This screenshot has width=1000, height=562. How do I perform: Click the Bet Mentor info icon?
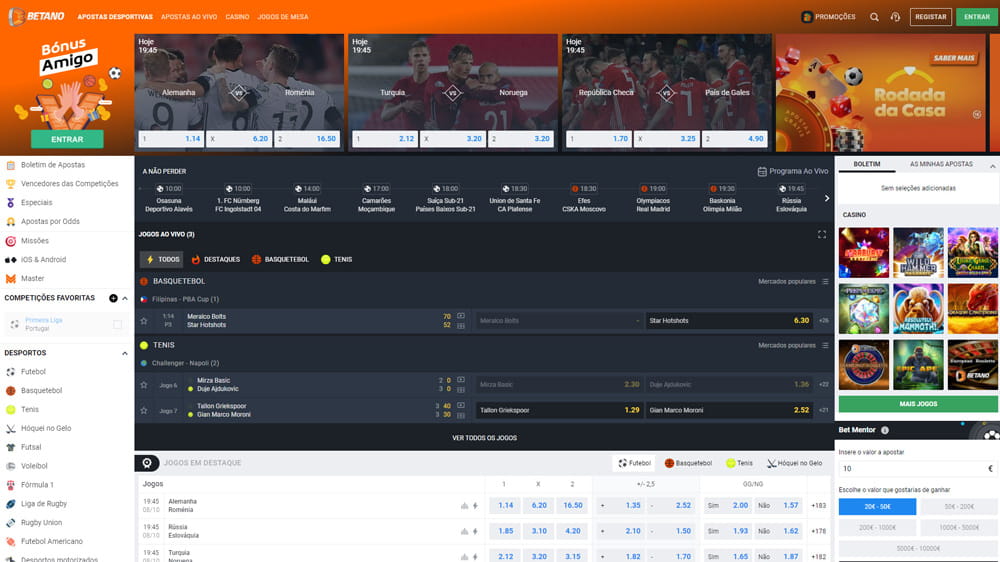(885, 430)
